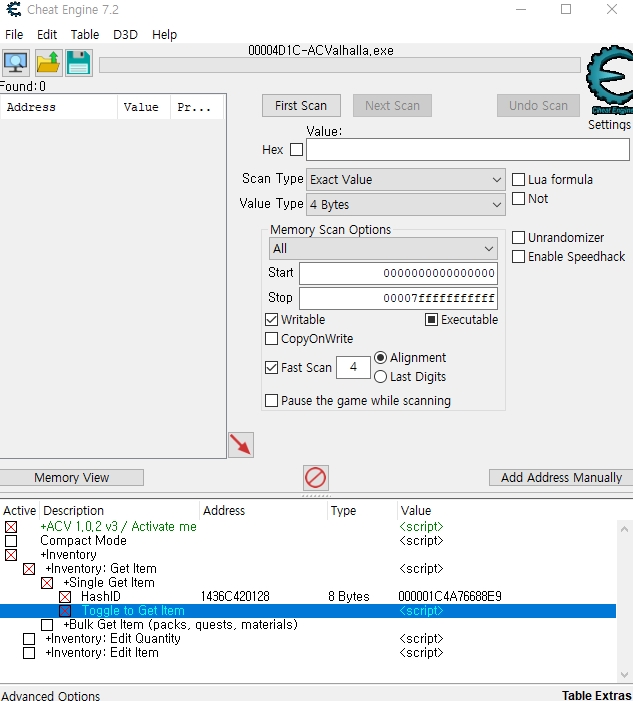This screenshot has width=633, height=701.
Task: Enable the Unrandomizer checkbox
Action: pos(518,237)
